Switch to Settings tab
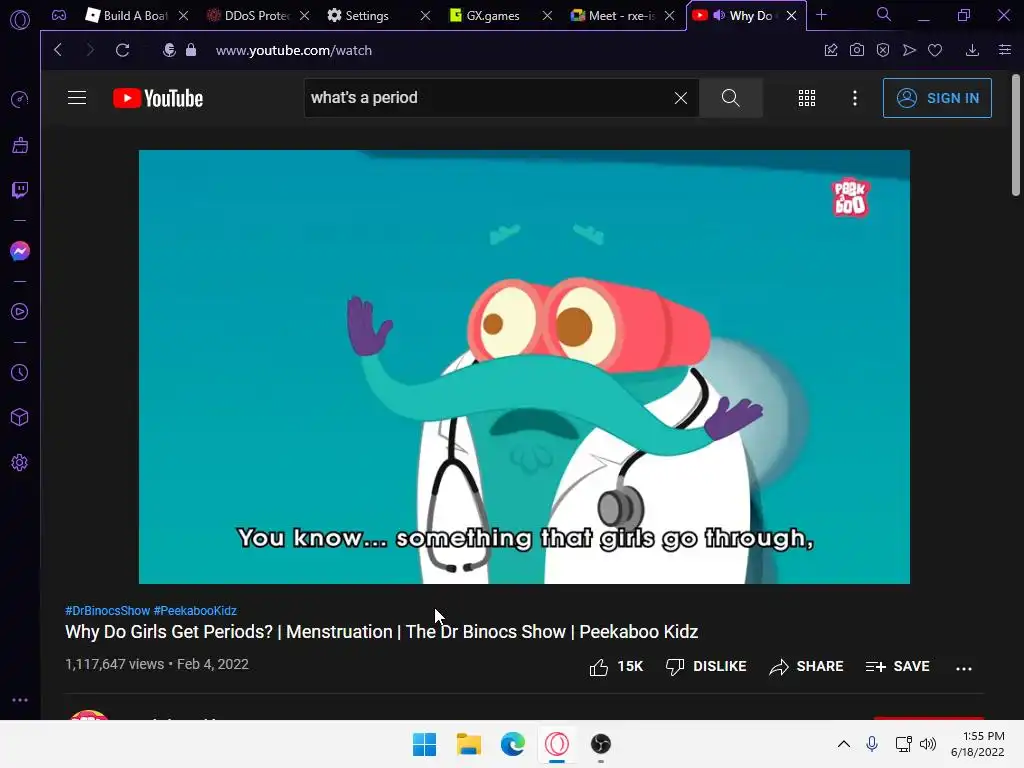Image resolution: width=1024 pixels, height=768 pixels. (x=368, y=16)
